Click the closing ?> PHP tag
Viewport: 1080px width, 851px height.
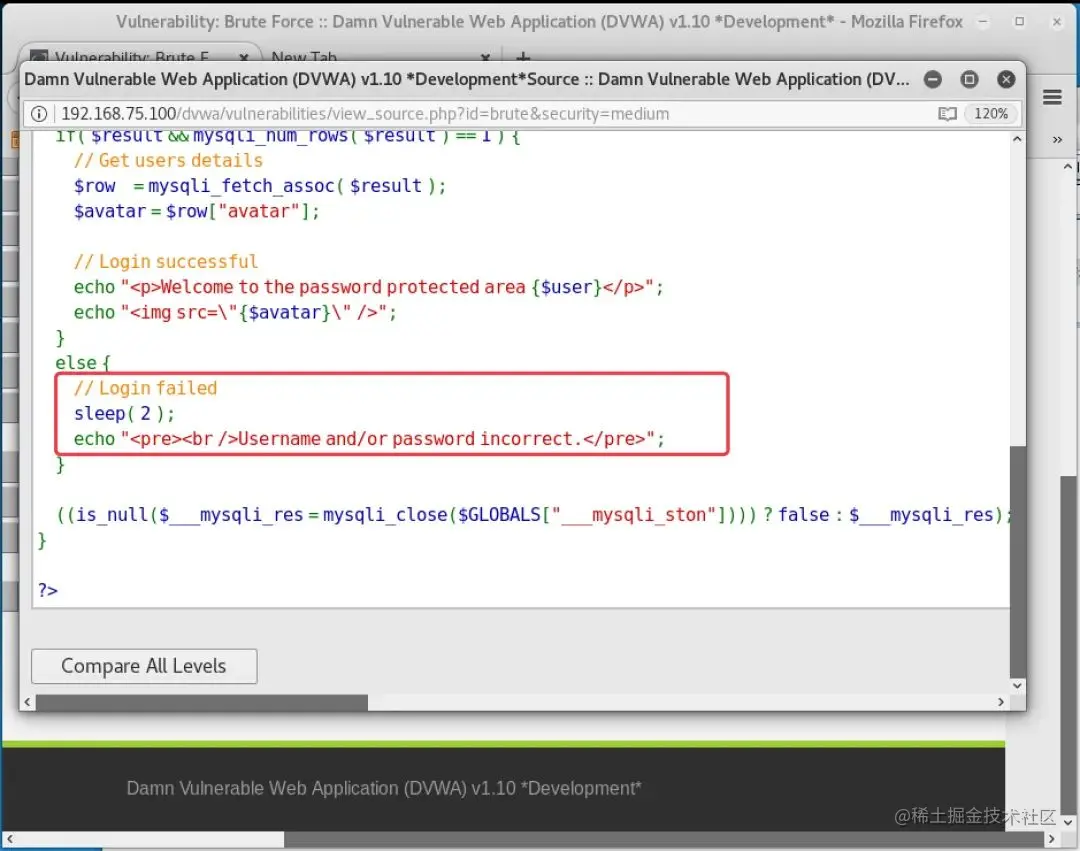(48, 591)
